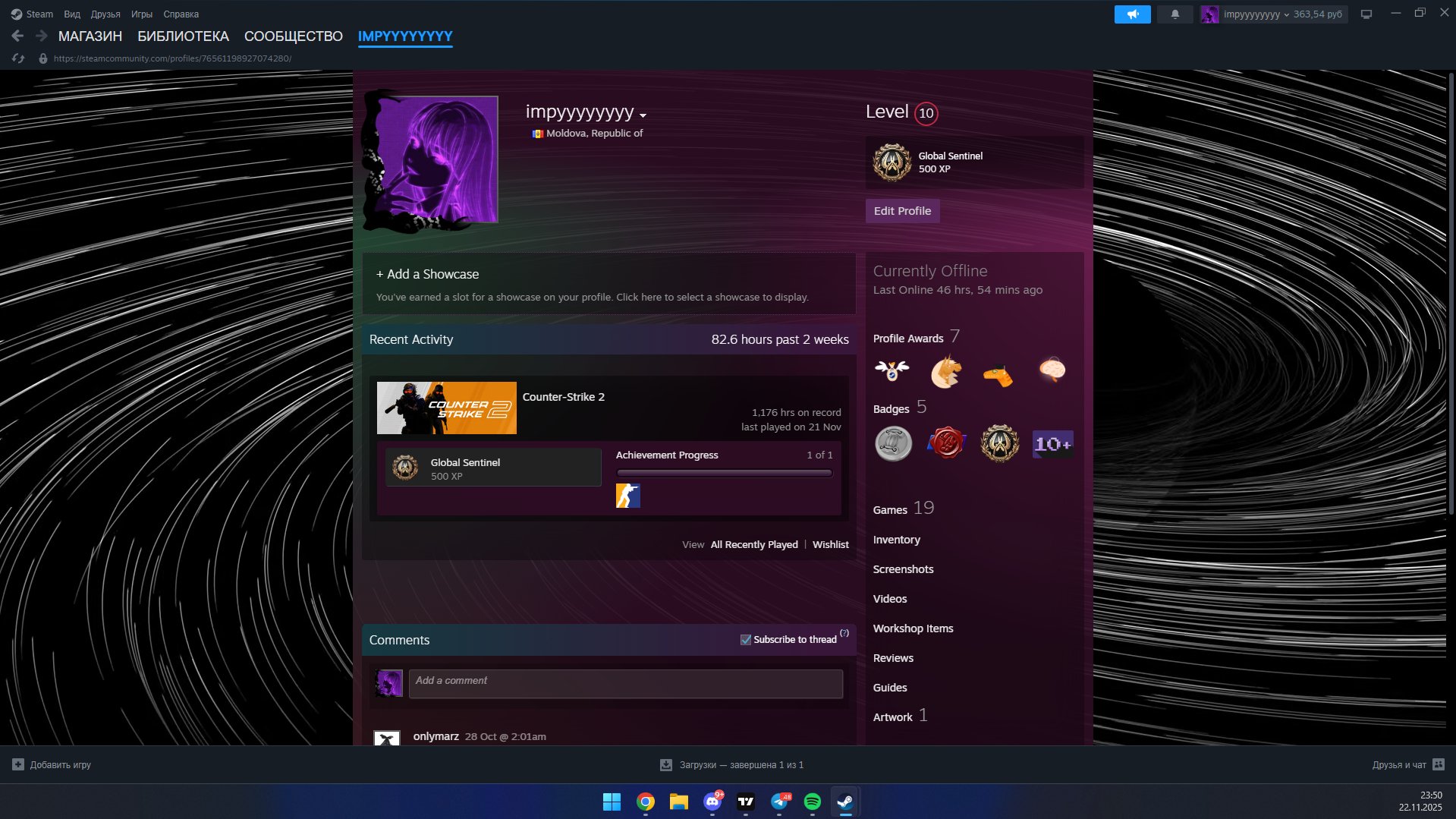Toggle the Subscribe to thread checkbox
Viewport: 1456px width, 819px height.
pyautogui.click(x=745, y=640)
